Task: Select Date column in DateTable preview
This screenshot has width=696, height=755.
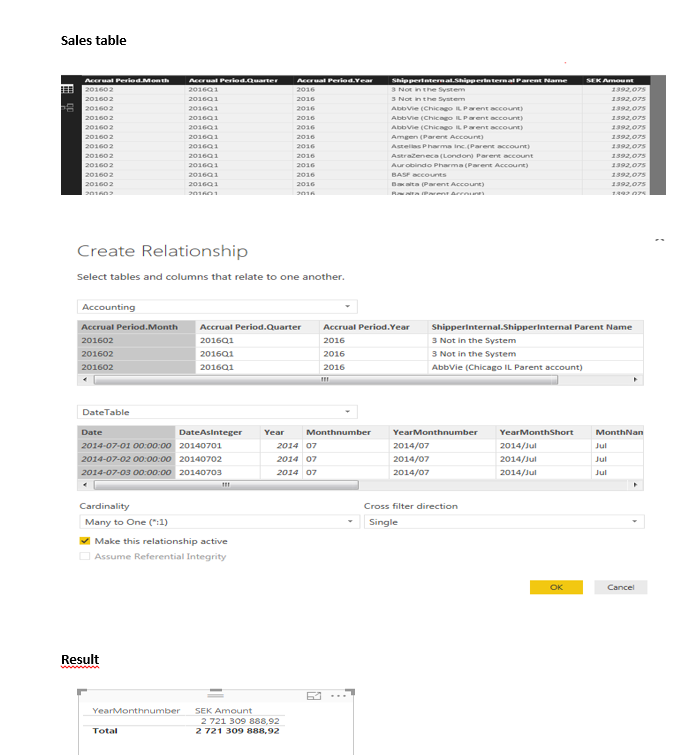Action: point(126,432)
